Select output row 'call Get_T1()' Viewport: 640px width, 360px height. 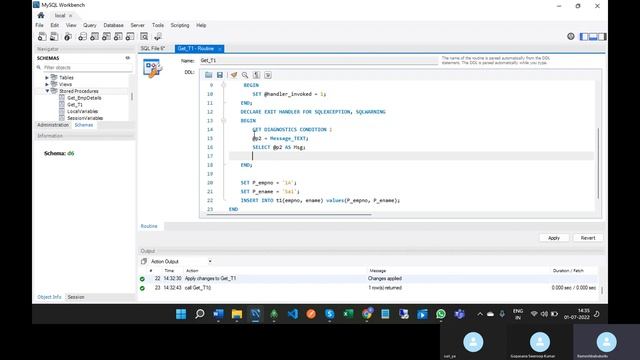tap(369, 288)
